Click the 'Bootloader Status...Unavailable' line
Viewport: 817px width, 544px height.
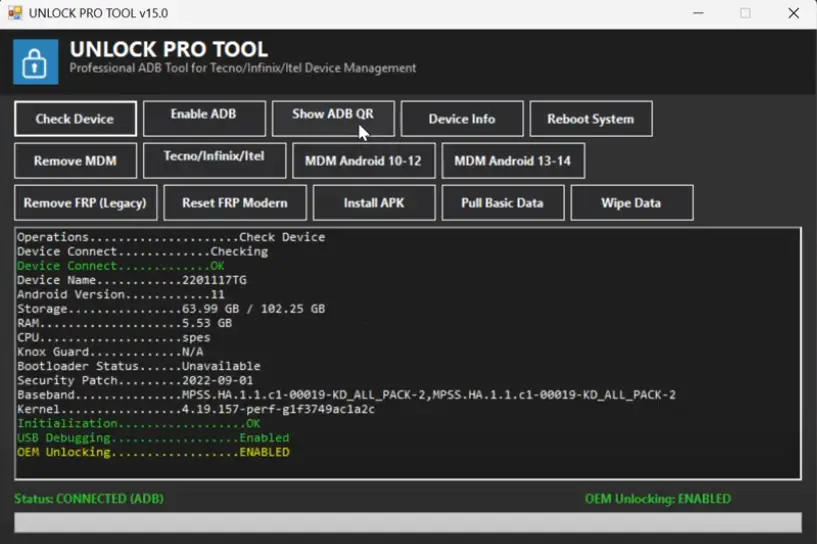(x=139, y=366)
